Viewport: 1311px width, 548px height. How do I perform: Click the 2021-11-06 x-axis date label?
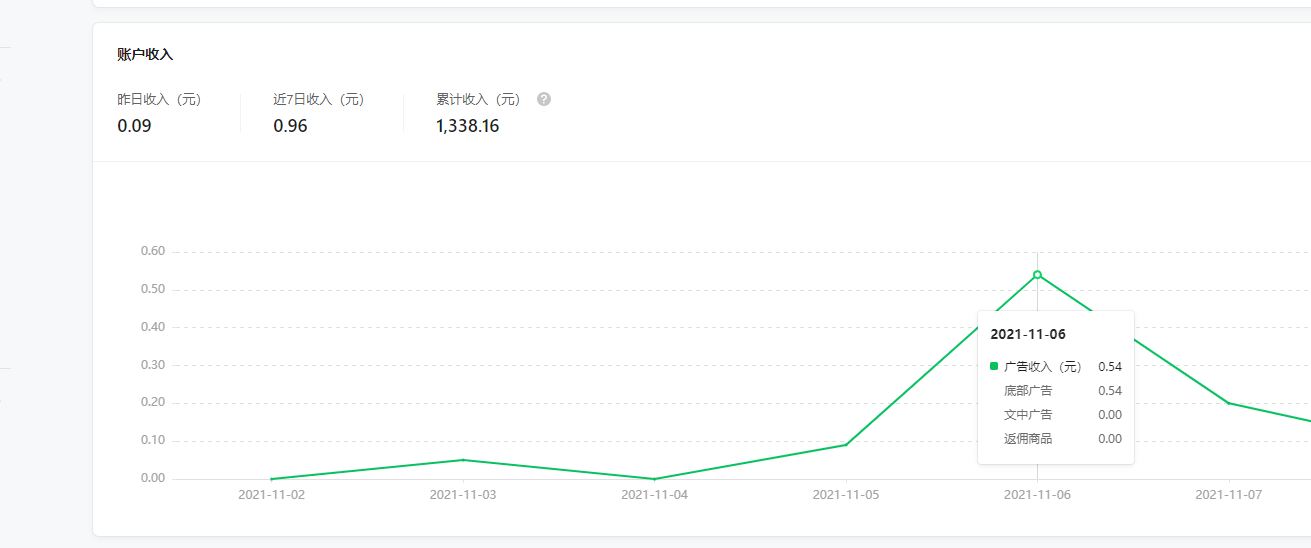1037,494
